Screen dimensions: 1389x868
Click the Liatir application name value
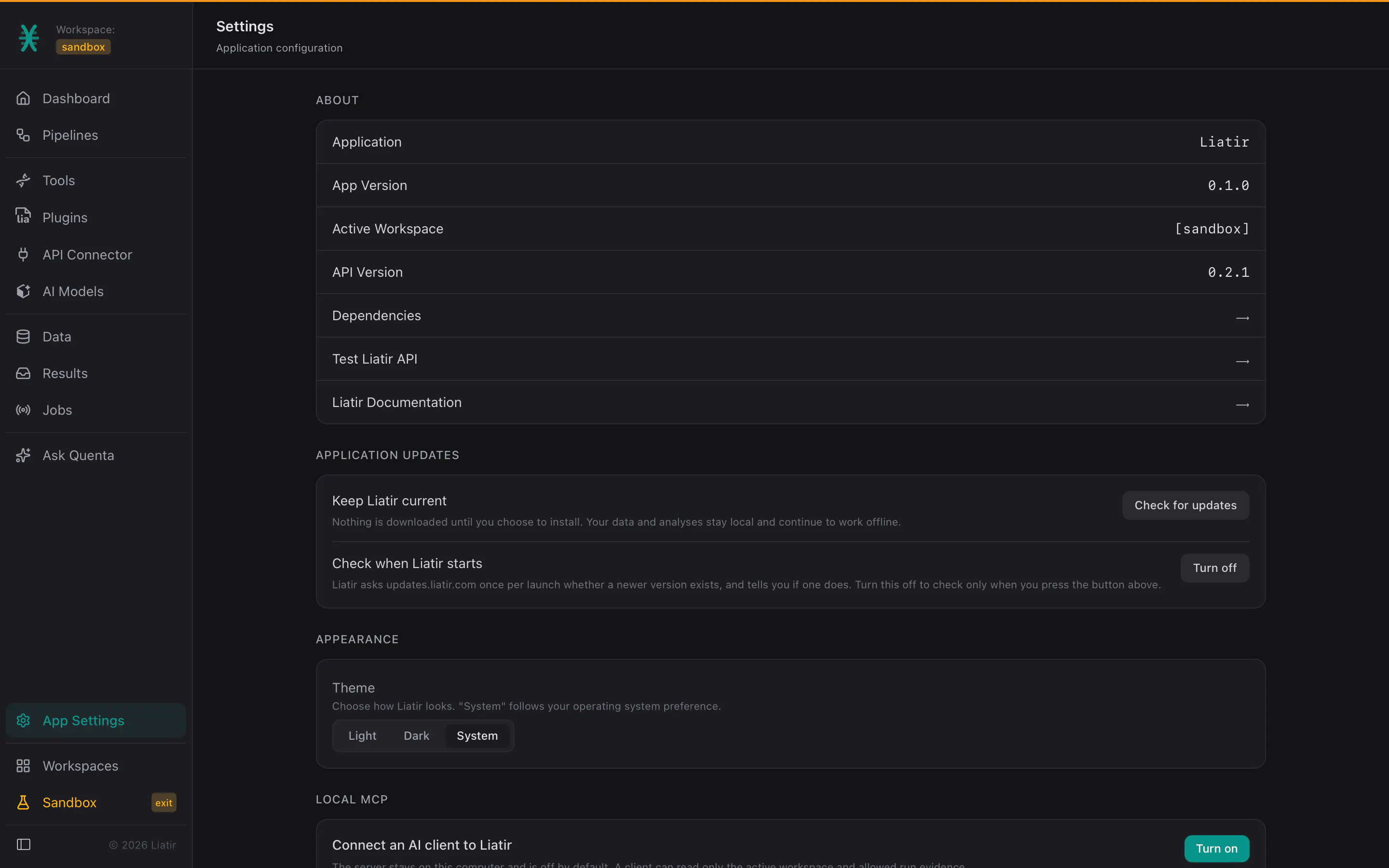[1224, 142]
